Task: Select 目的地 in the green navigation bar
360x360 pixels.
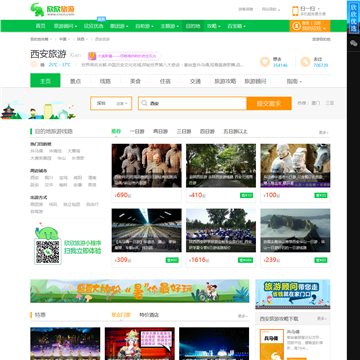Action: pos(193,26)
